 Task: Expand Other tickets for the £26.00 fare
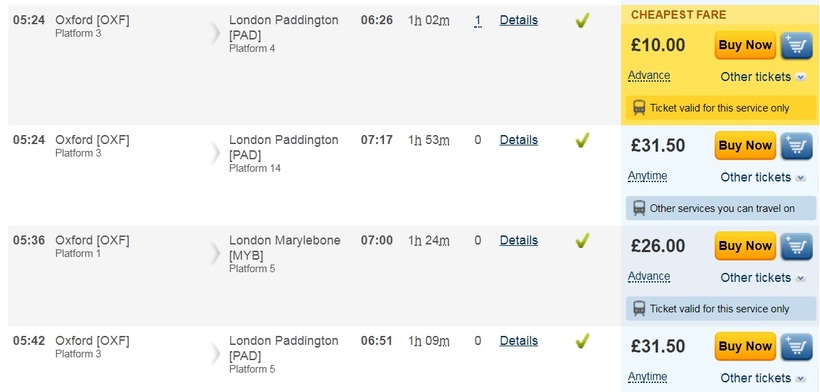click(762, 278)
